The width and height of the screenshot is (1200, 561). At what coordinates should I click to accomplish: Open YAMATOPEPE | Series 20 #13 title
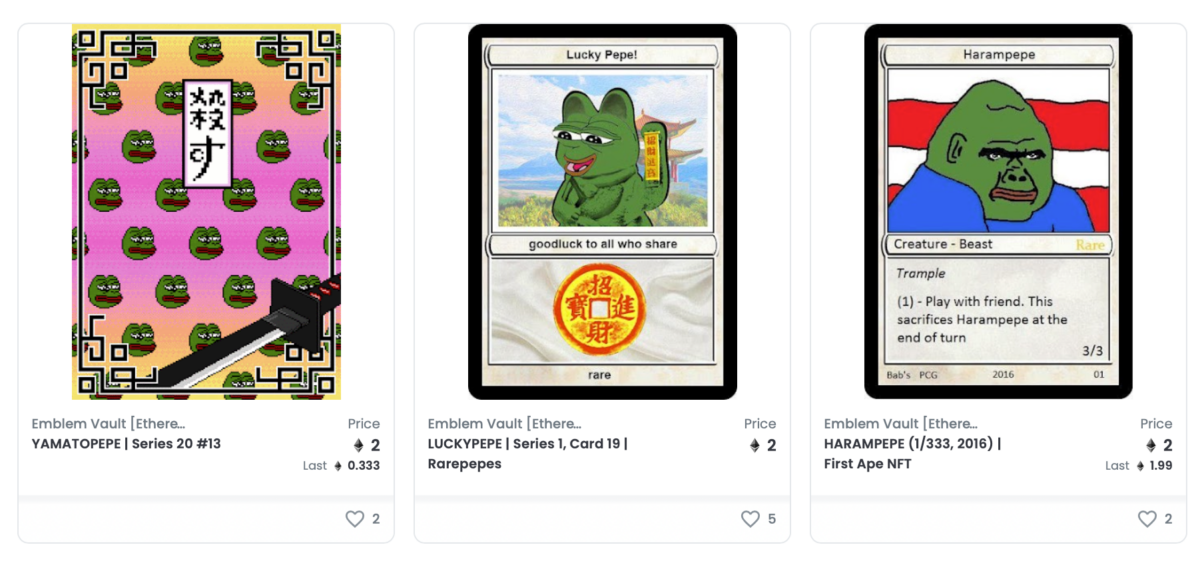click(126, 444)
